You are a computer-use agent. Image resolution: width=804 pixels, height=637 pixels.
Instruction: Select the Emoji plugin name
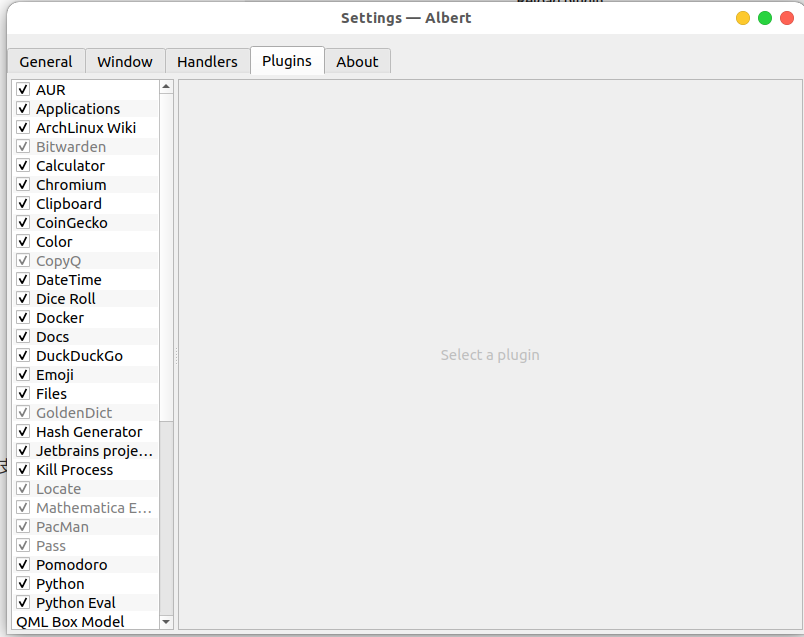click(55, 374)
